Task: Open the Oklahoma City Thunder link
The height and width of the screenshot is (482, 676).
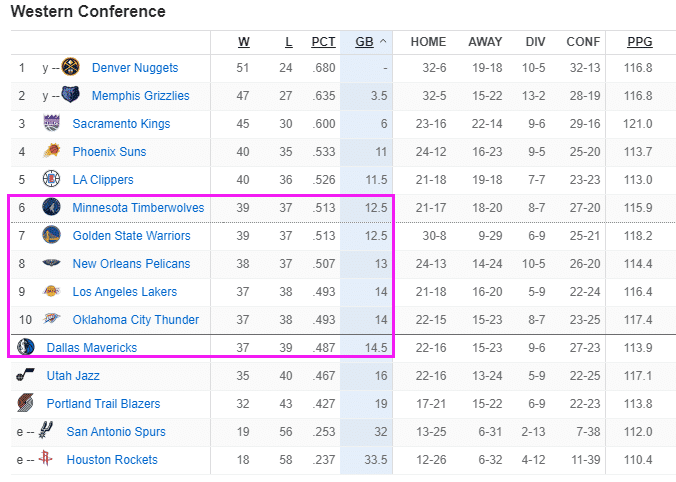Action: 135,320
